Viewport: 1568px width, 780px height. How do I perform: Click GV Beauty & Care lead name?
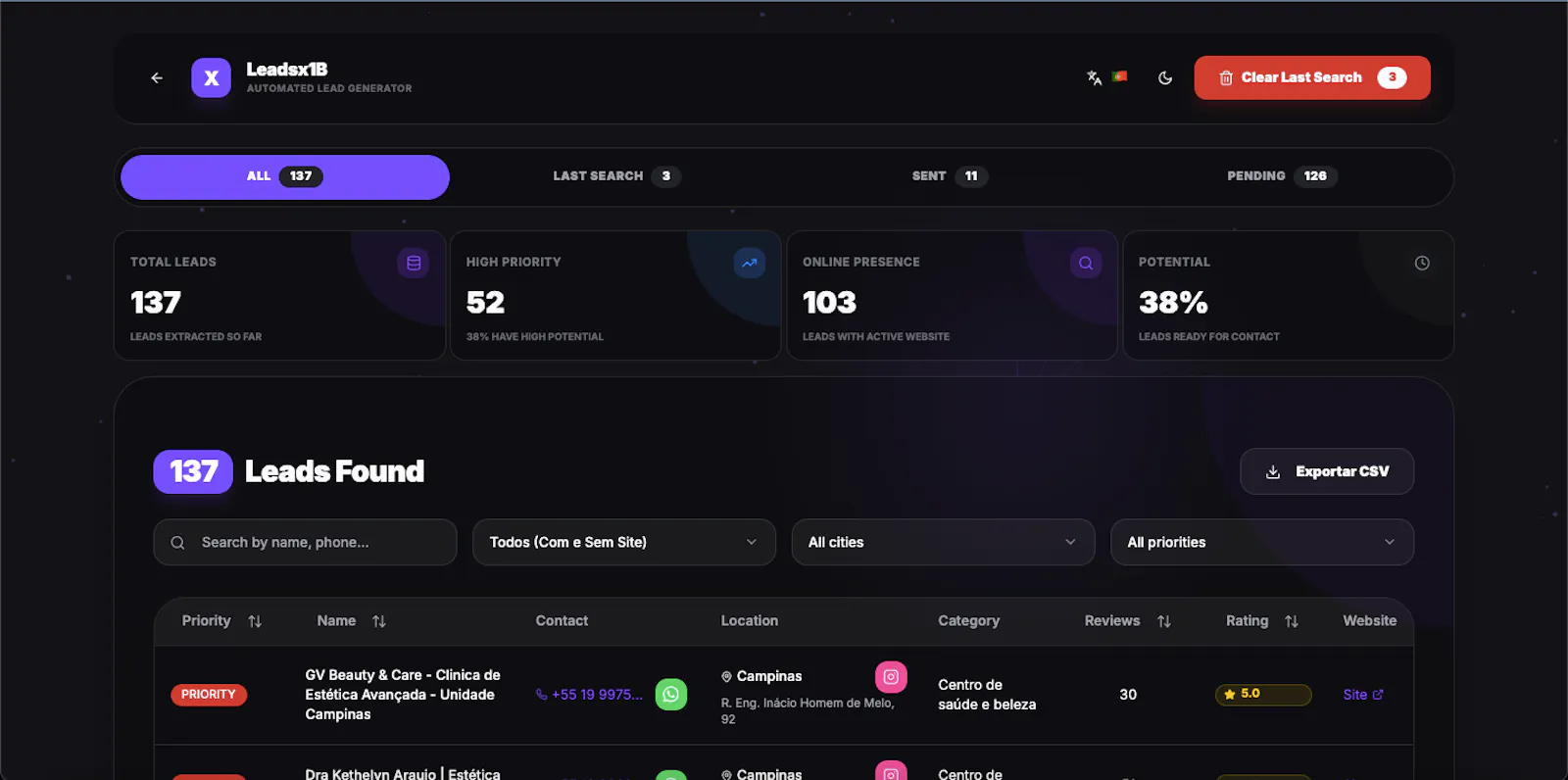pos(403,695)
